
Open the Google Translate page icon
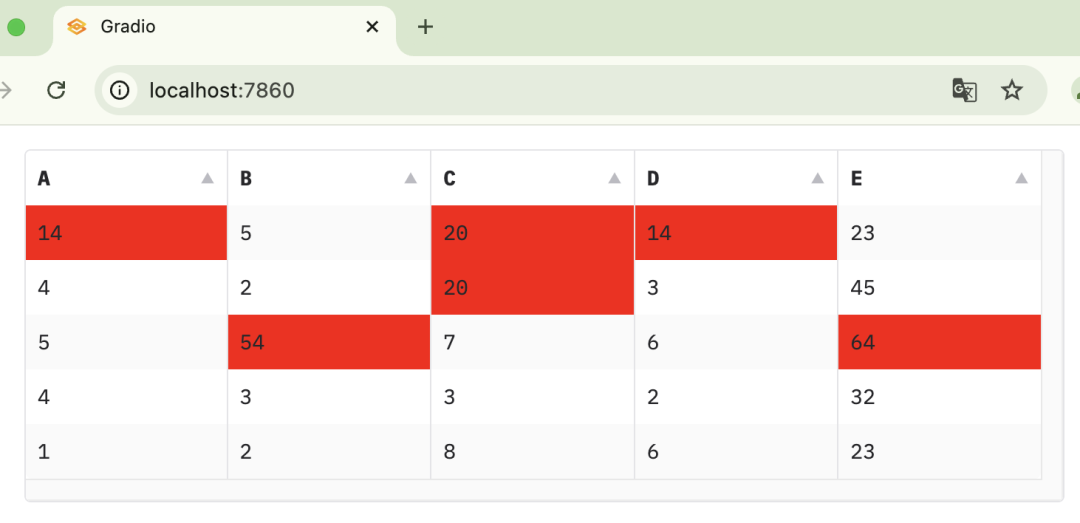tap(964, 91)
